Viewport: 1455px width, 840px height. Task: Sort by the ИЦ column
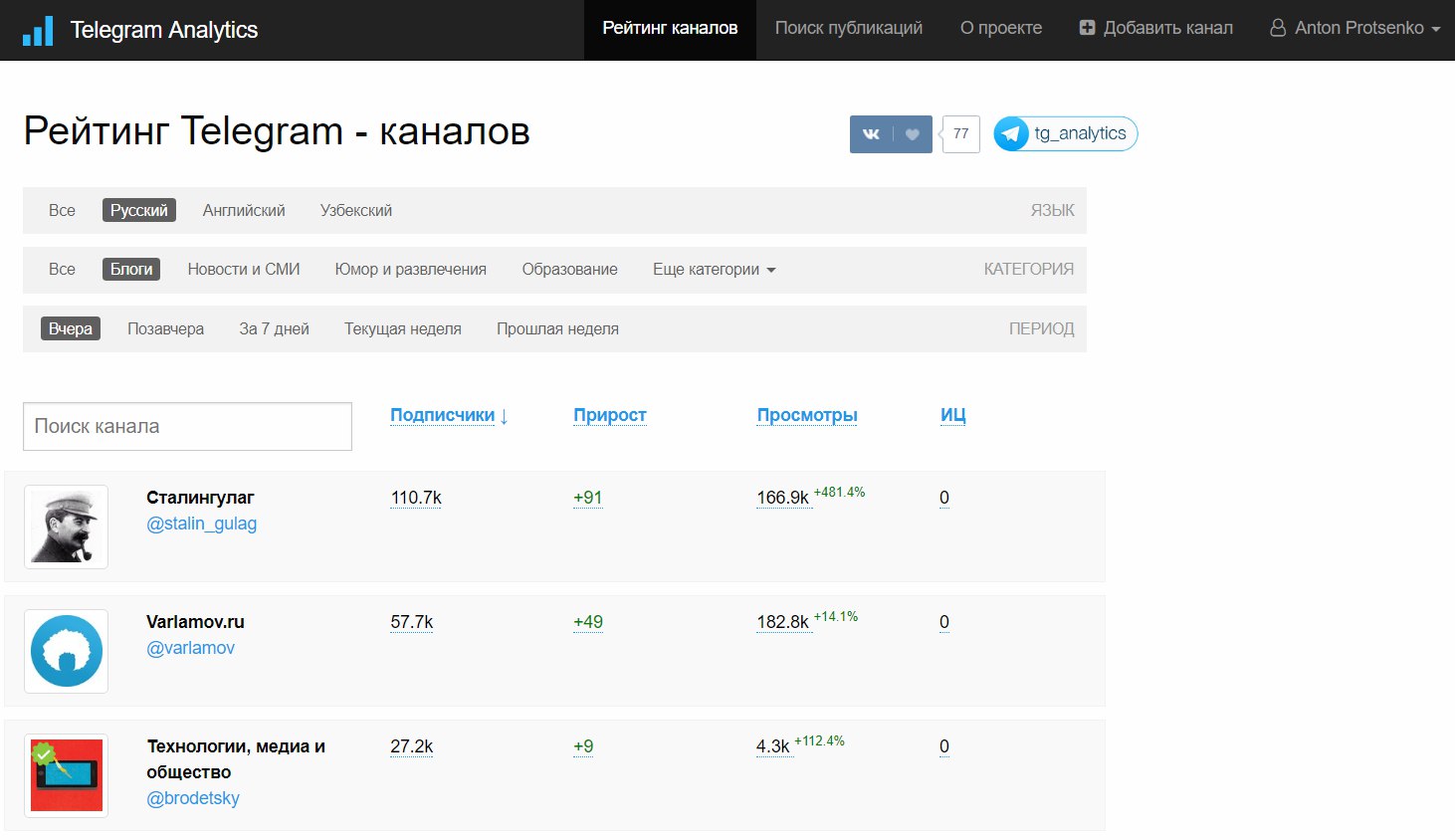coord(953,416)
